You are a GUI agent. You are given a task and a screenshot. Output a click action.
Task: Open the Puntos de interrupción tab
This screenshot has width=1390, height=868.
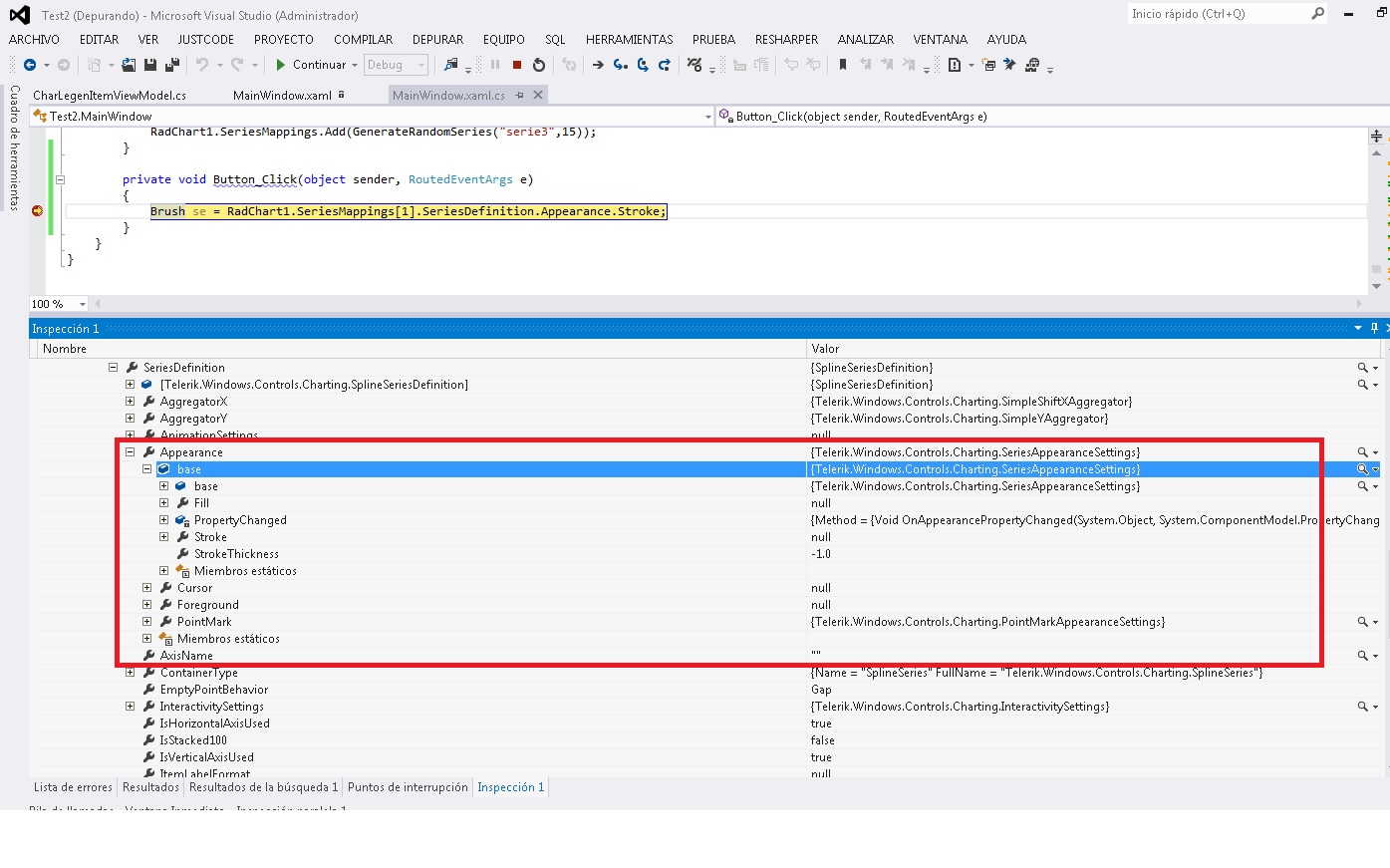(x=408, y=787)
